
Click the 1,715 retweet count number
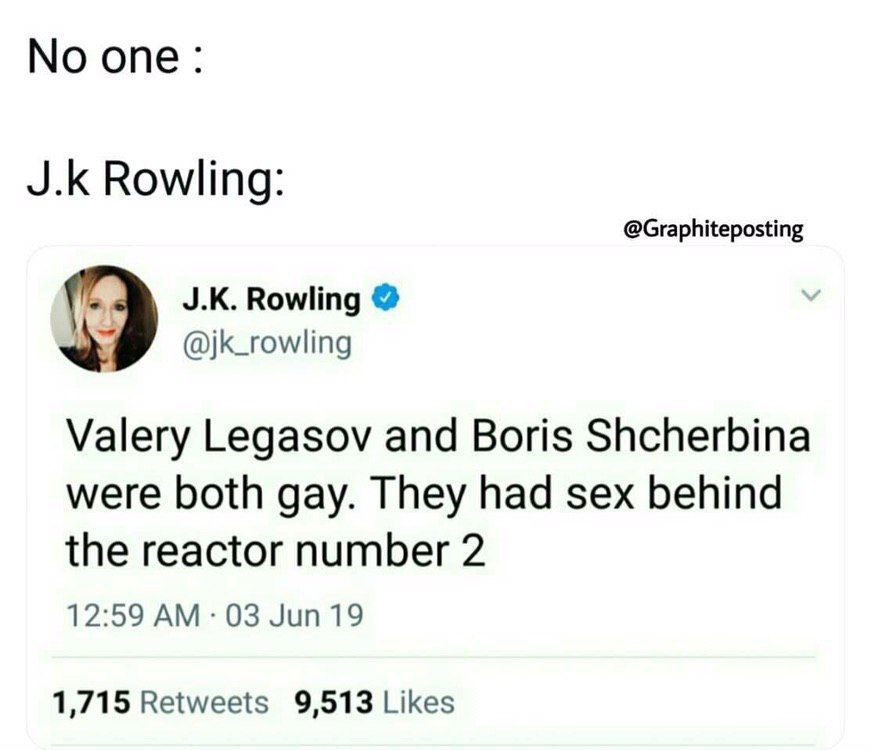(92, 702)
